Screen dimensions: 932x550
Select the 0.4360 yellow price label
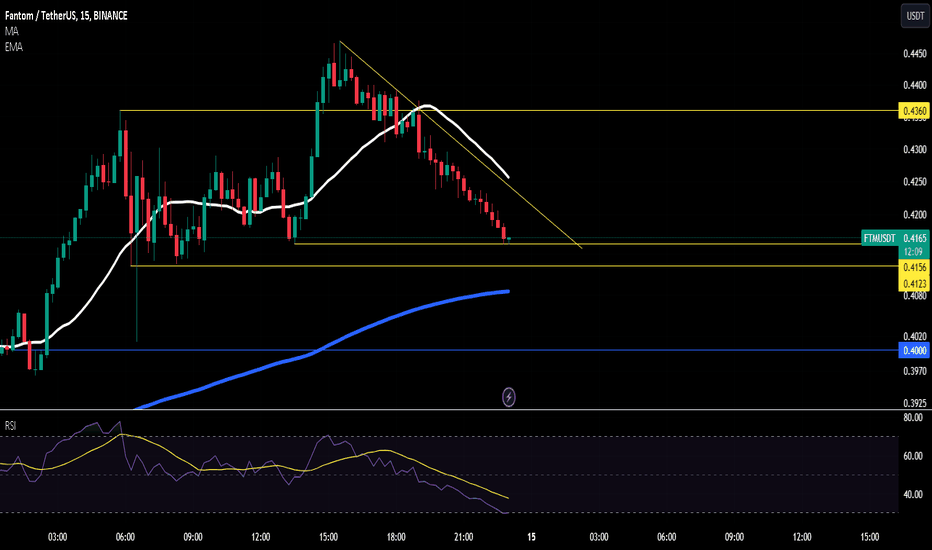(914, 111)
